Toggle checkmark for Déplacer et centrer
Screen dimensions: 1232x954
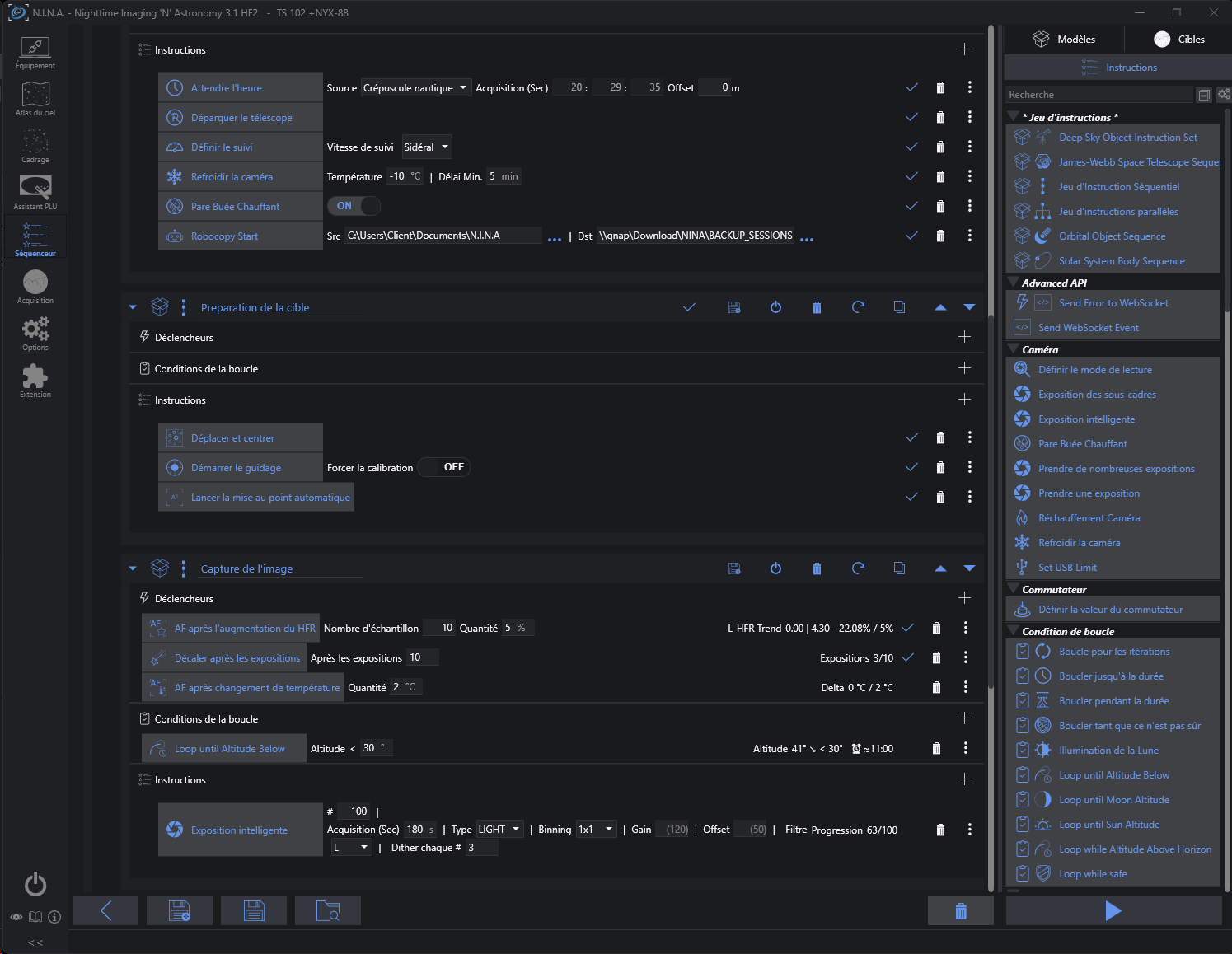[911, 438]
